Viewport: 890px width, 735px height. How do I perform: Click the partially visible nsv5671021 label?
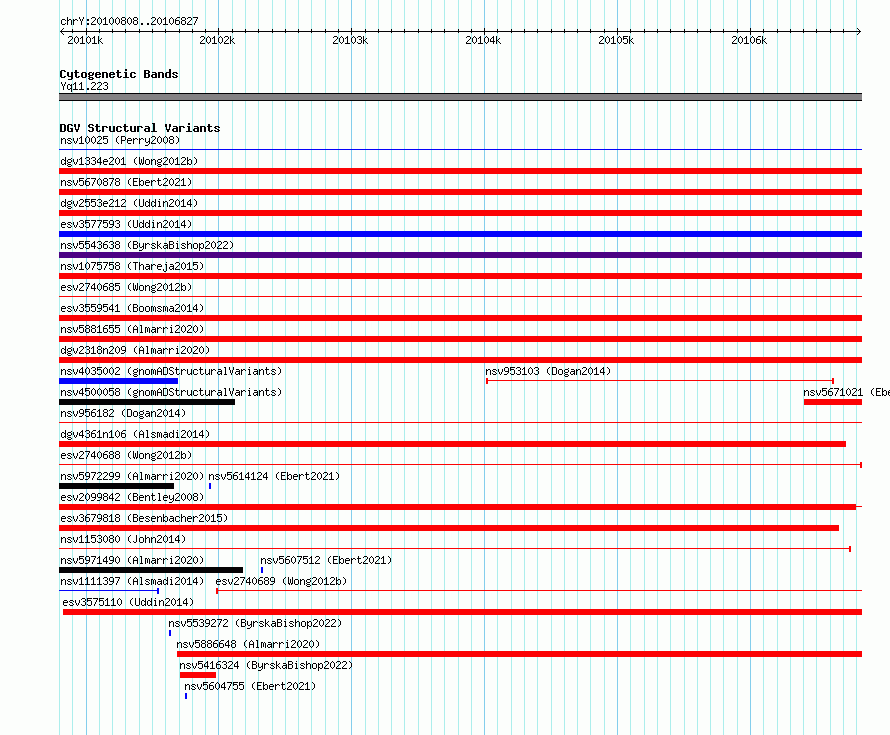click(x=846, y=392)
